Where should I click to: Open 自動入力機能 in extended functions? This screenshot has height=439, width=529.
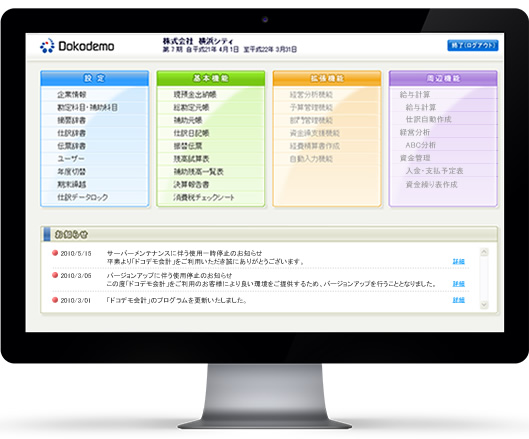click(311, 159)
